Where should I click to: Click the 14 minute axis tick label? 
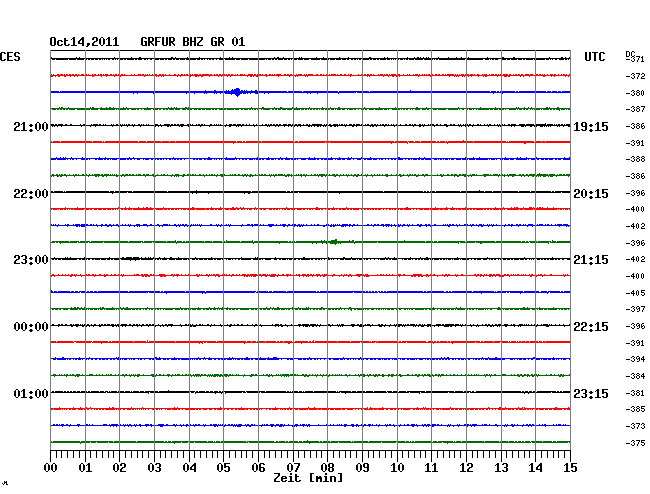click(535, 467)
